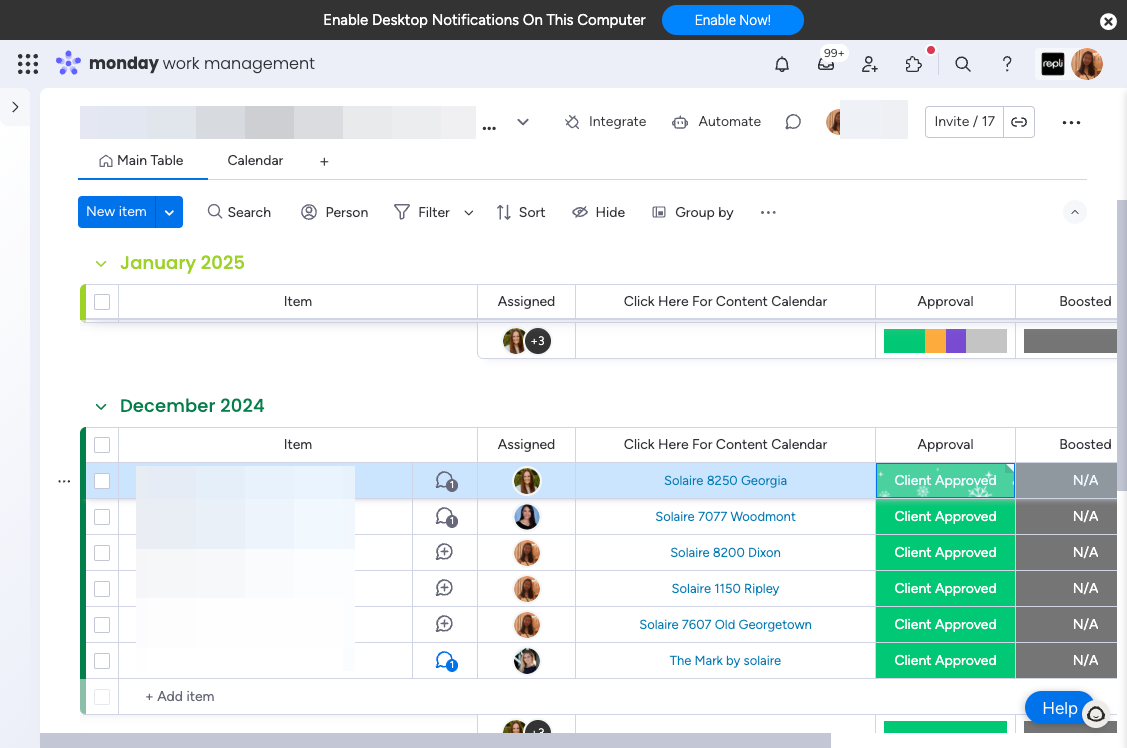Image resolution: width=1127 pixels, height=748 pixels.
Task: Collapse the December 2024 group
Action: tap(101, 407)
